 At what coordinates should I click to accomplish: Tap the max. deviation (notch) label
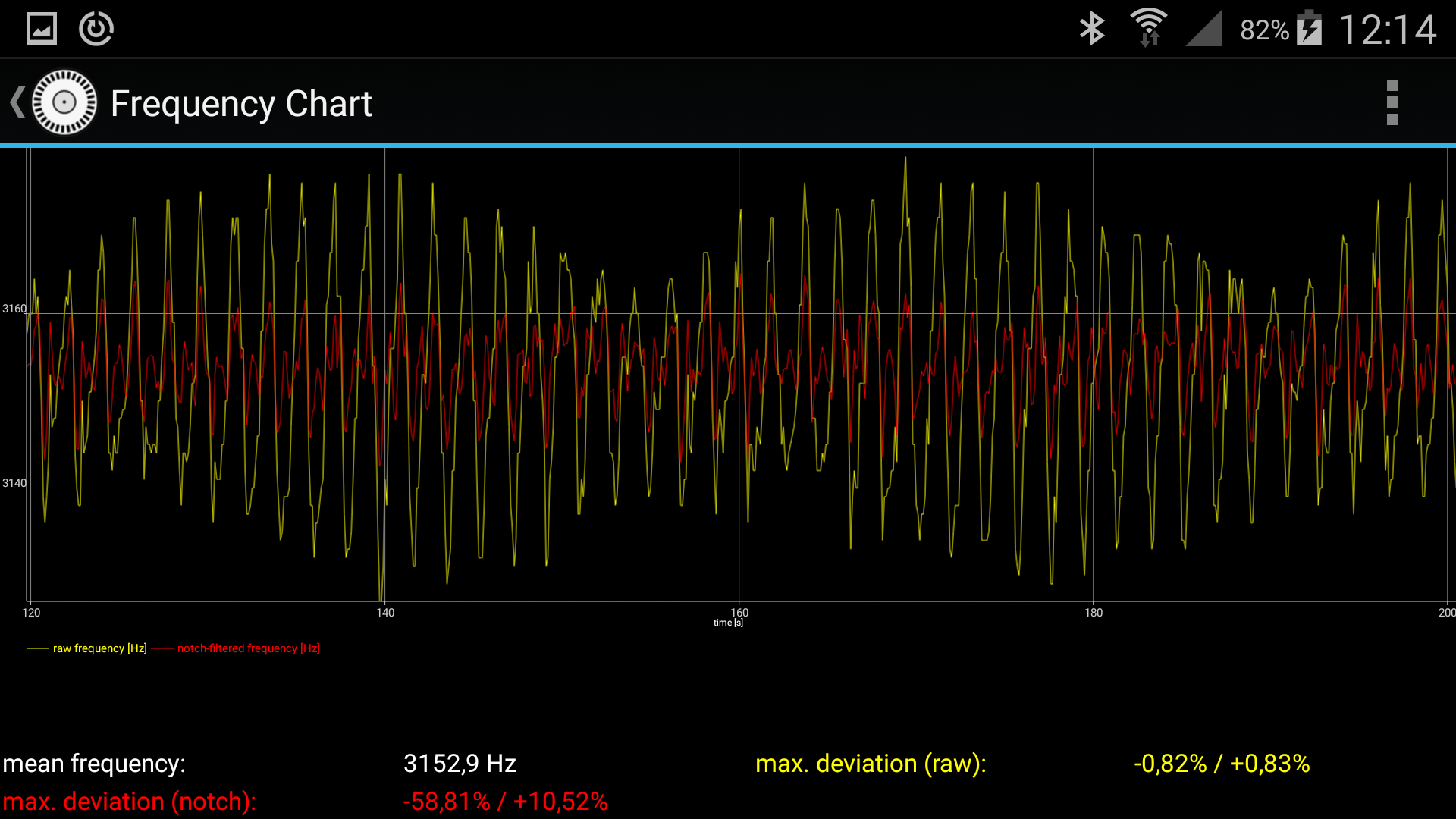[x=129, y=802]
